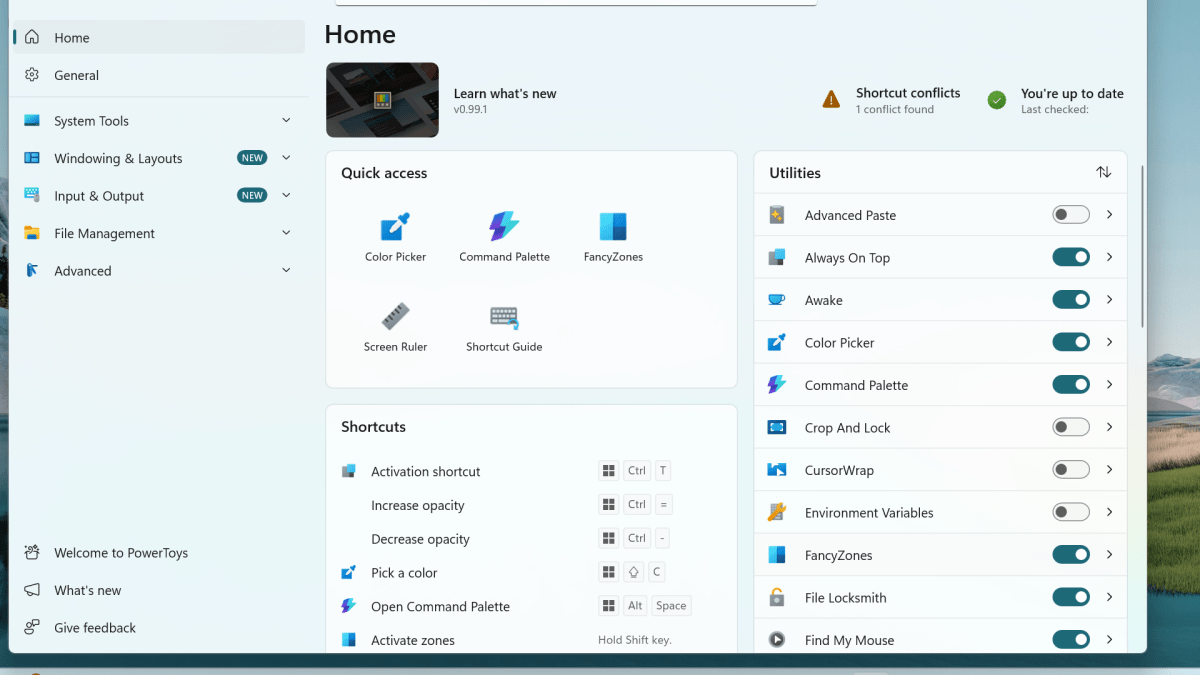Open FancyZones utility row
Viewport: 1200px width, 675px height.
[x=941, y=555]
